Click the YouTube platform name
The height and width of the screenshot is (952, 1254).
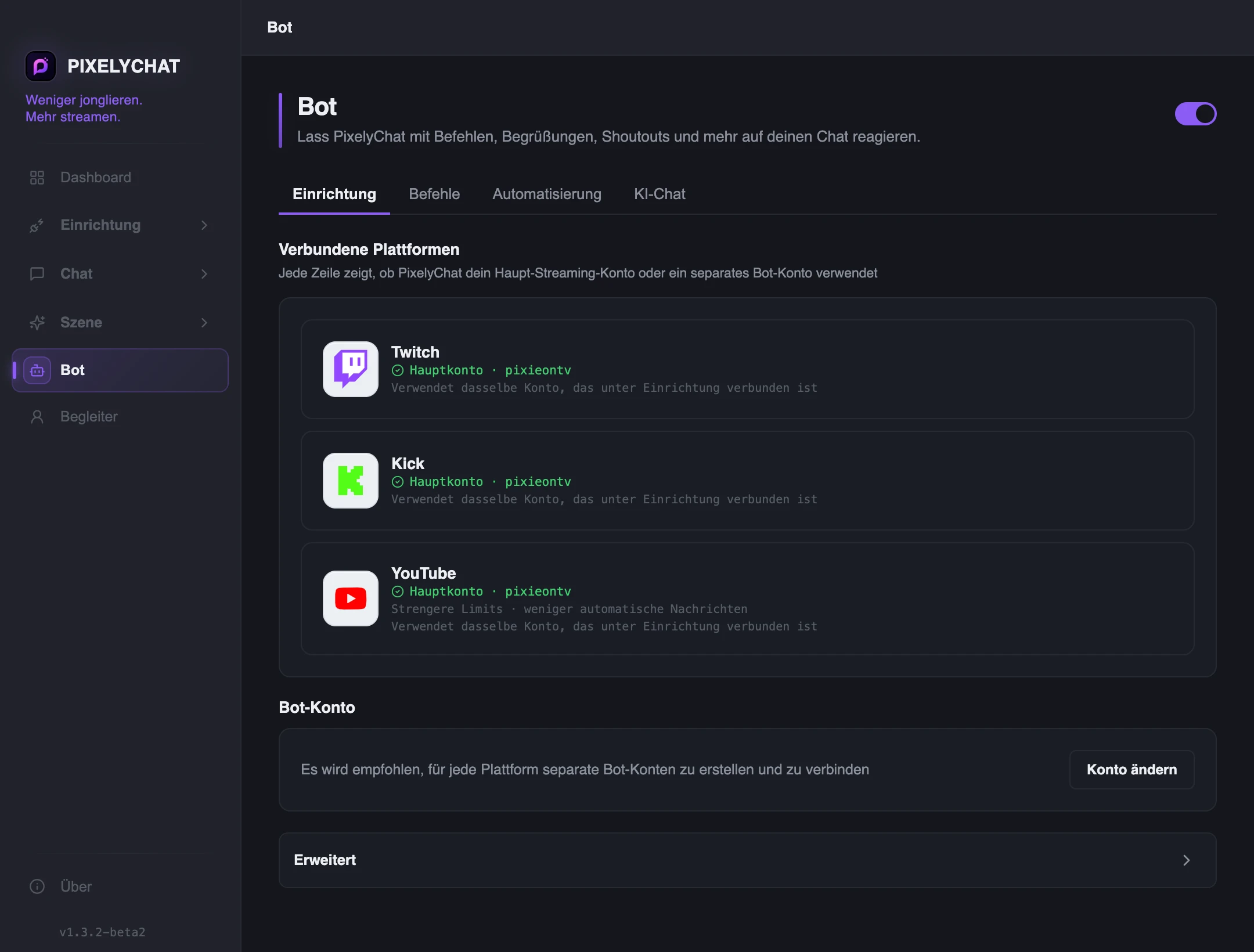click(x=424, y=574)
